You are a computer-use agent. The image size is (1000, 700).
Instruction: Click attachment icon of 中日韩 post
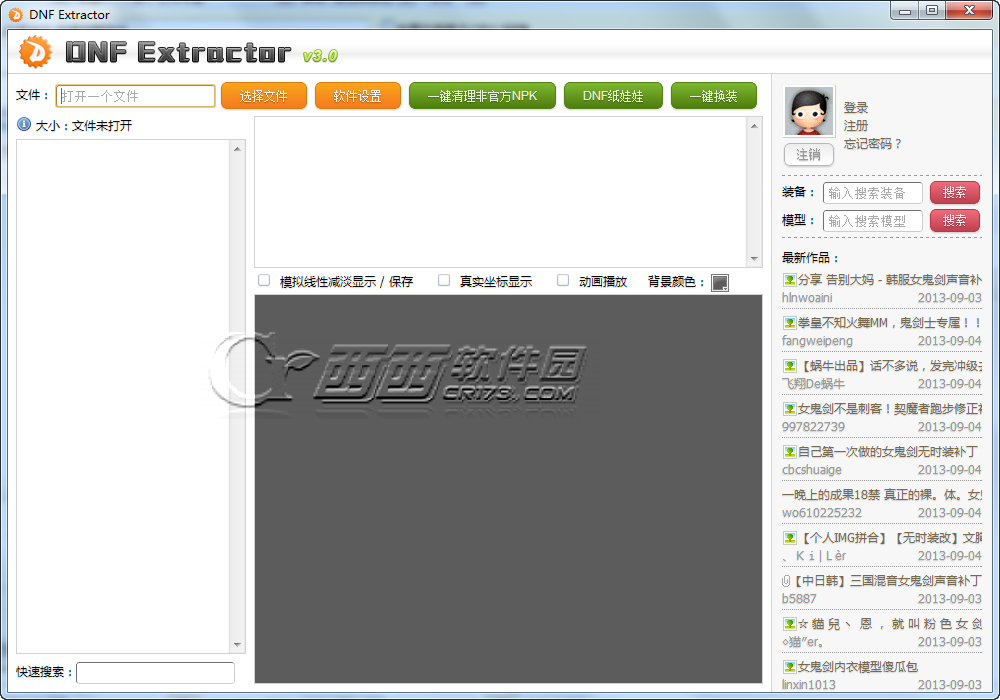(787, 581)
